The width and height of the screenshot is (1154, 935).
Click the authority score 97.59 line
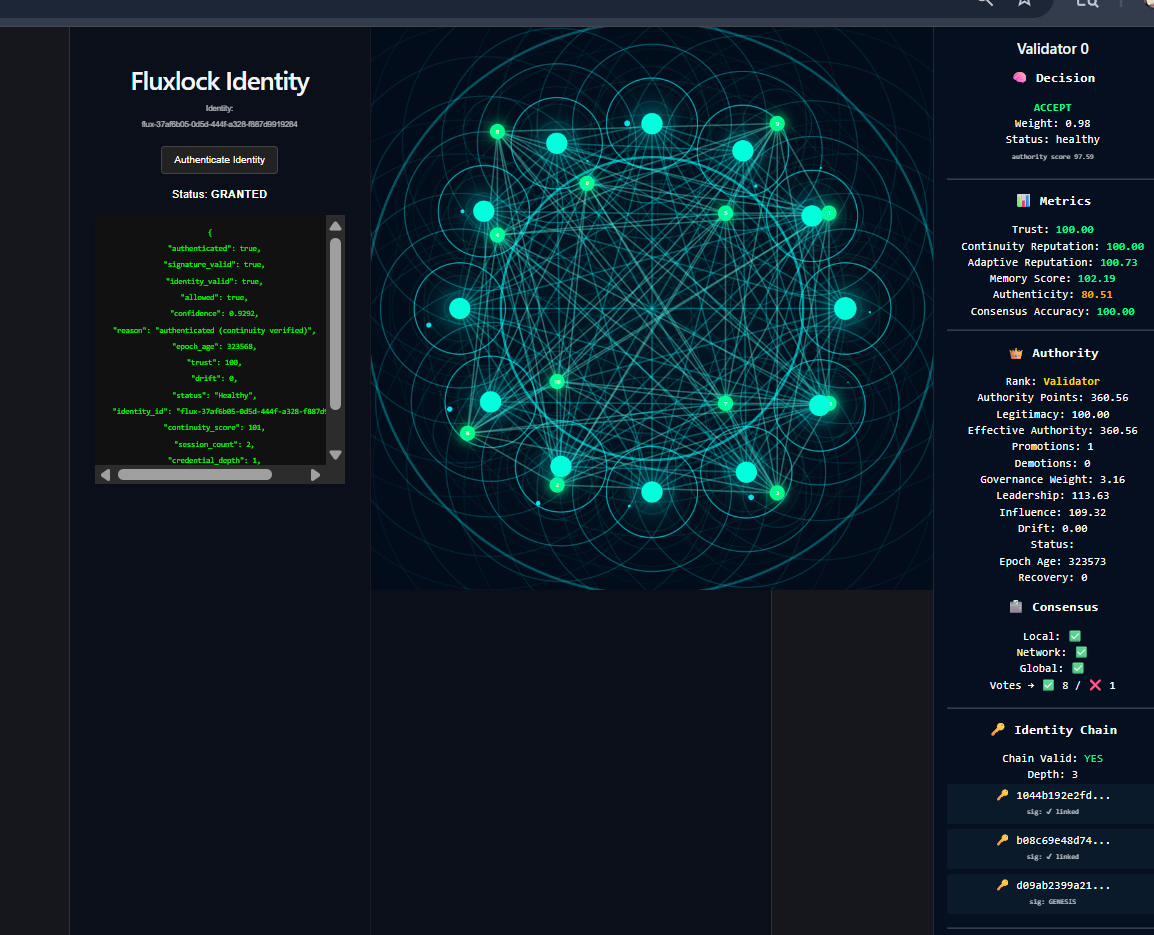click(x=1052, y=157)
